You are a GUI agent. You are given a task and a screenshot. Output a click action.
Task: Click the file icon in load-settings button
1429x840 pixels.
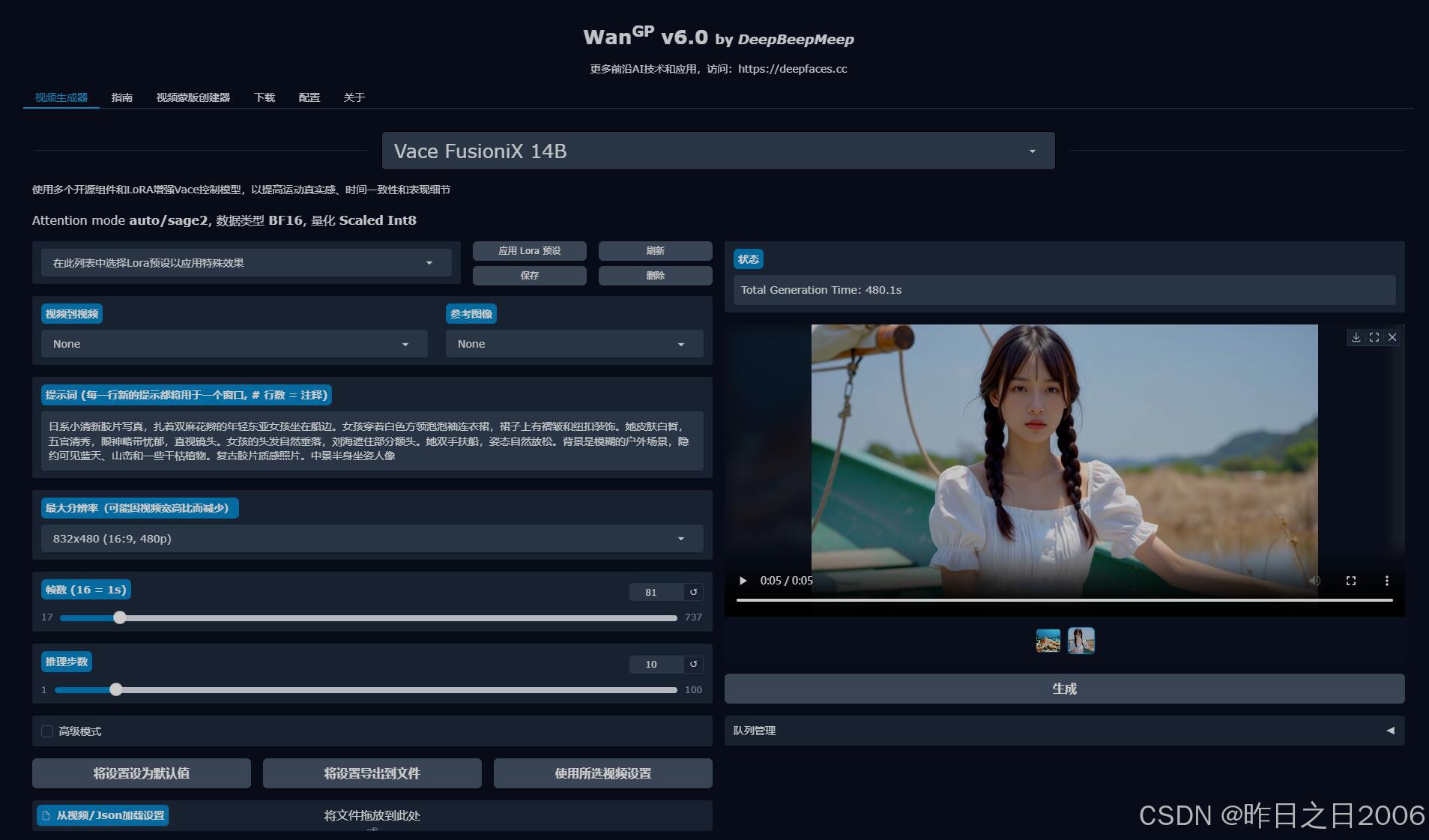[46, 815]
